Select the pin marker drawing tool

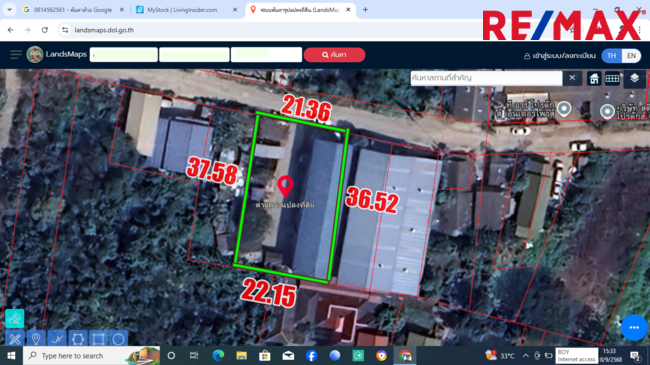(36, 339)
